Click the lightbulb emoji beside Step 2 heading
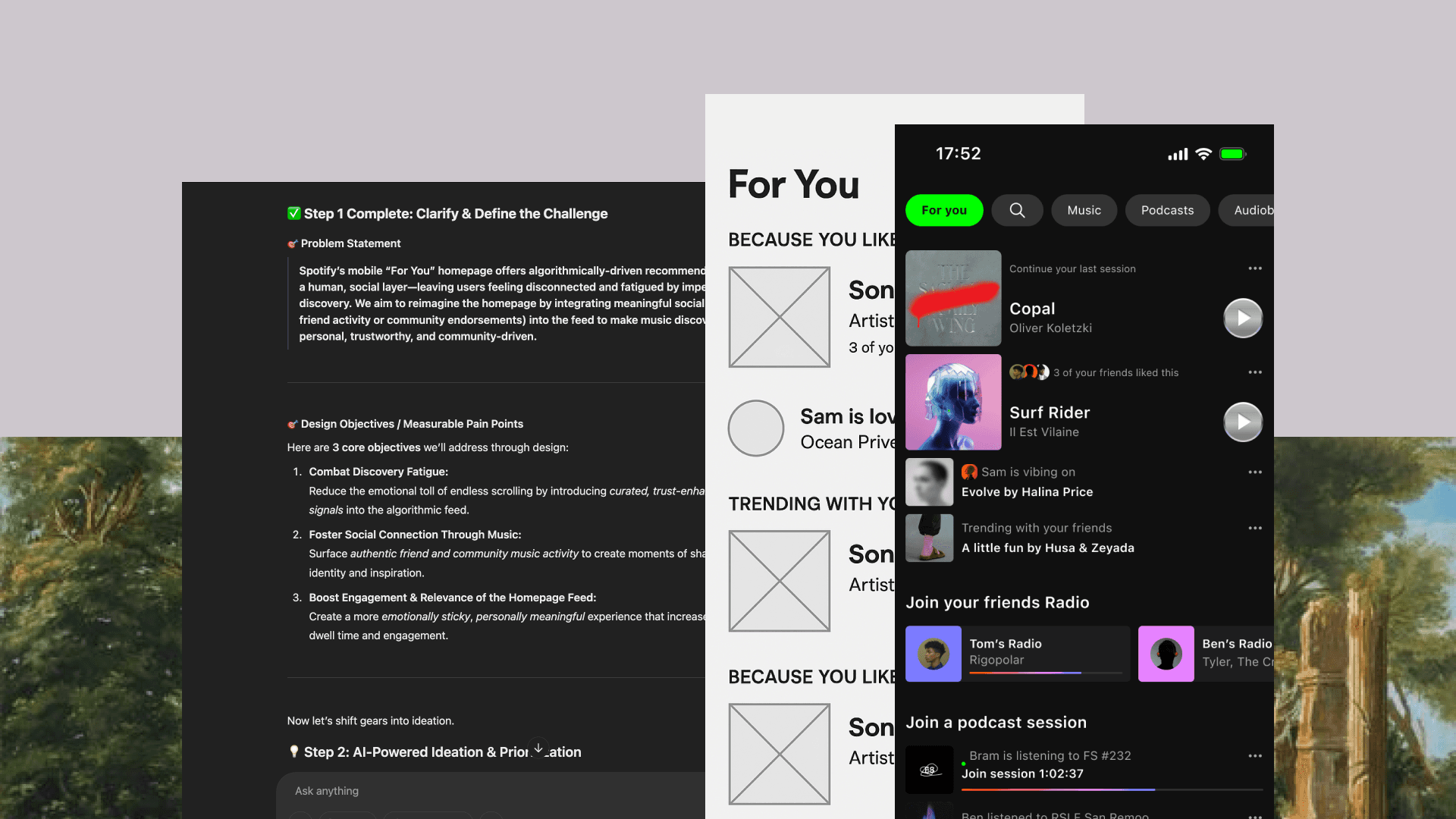This screenshot has width=1456, height=819. click(x=293, y=752)
